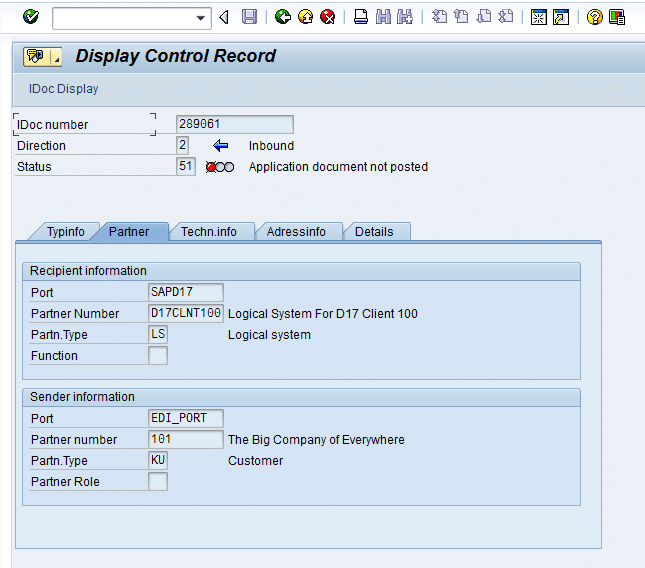Click the blue Inbound arrow icon

[x=220, y=146]
